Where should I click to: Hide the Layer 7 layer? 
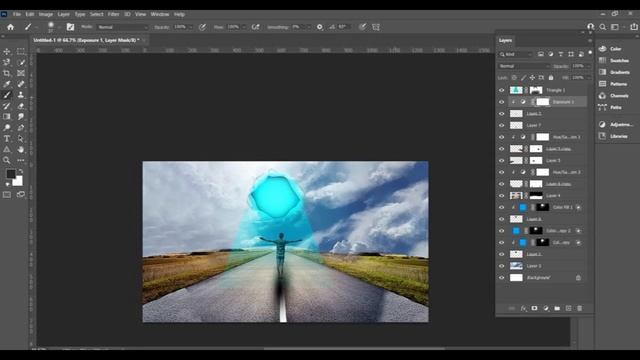point(502,125)
